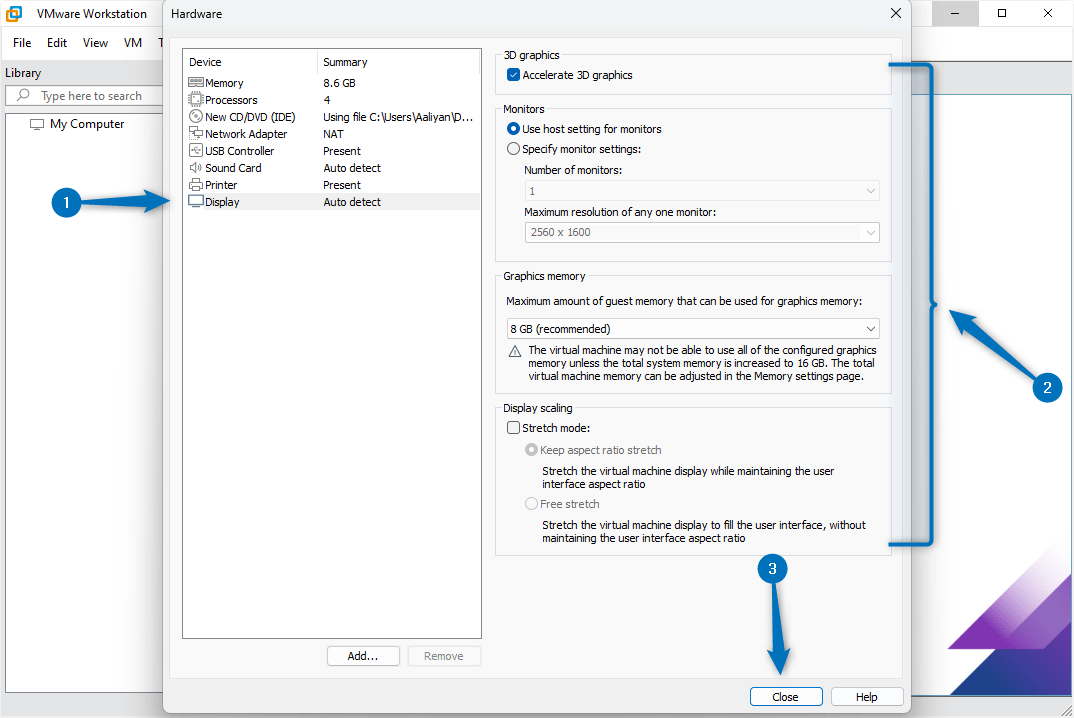Viewport: 1074px width, 718px height.
Task: Select the Memory device icon
Action: tap(194, 82)
